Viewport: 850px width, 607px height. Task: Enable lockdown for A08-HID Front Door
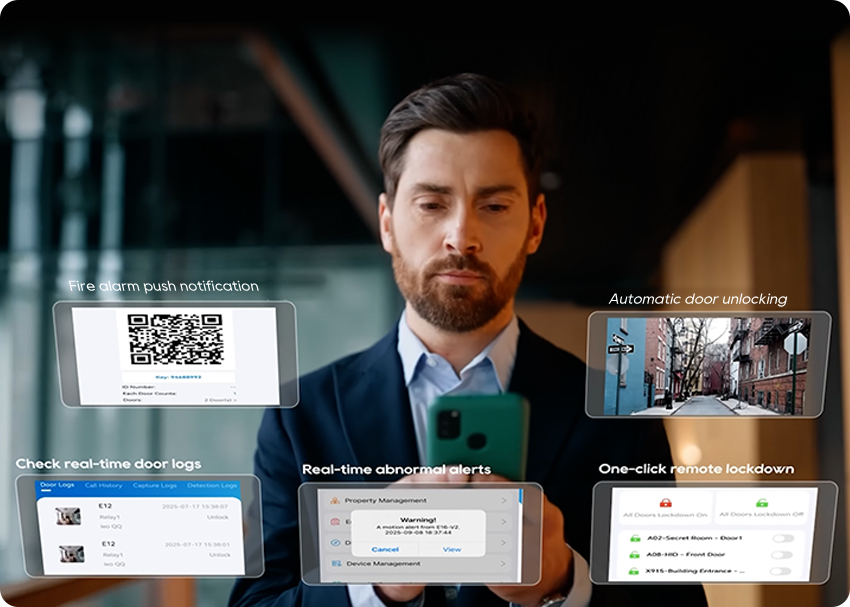[x=782, y=555]
